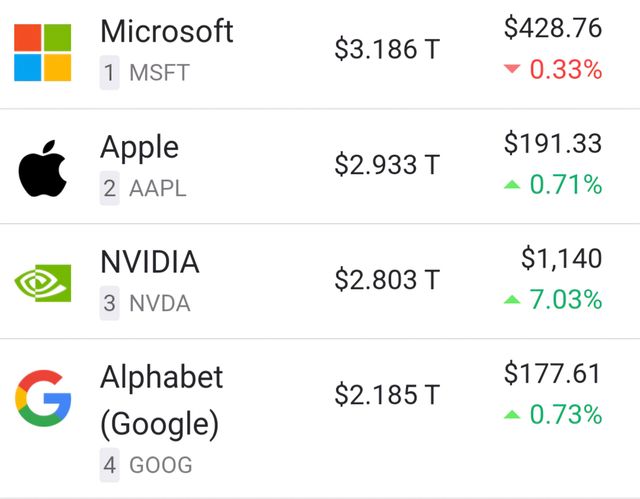Click NVIDIA's $1,140 share price

click(x=561, y=260)
